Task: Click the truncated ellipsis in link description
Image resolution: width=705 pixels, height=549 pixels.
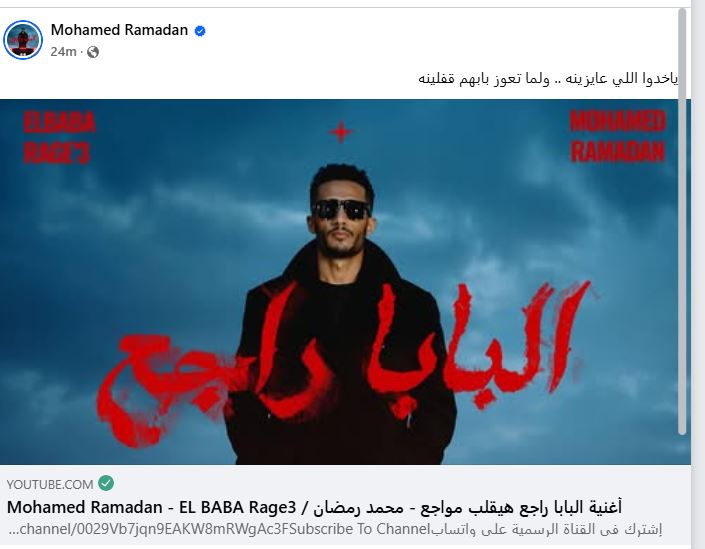Action: pos(13,531)
